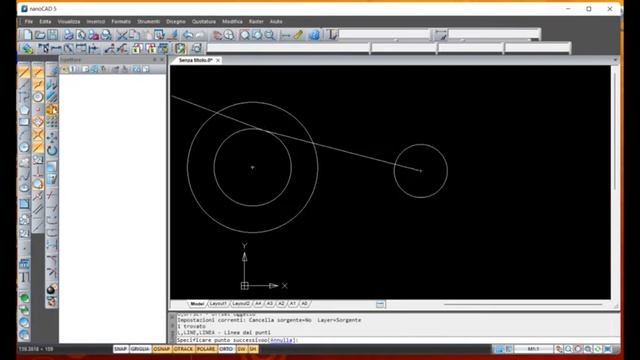
Task: Switch to the A4 layout tab
Action: click(x=258, y=304)
